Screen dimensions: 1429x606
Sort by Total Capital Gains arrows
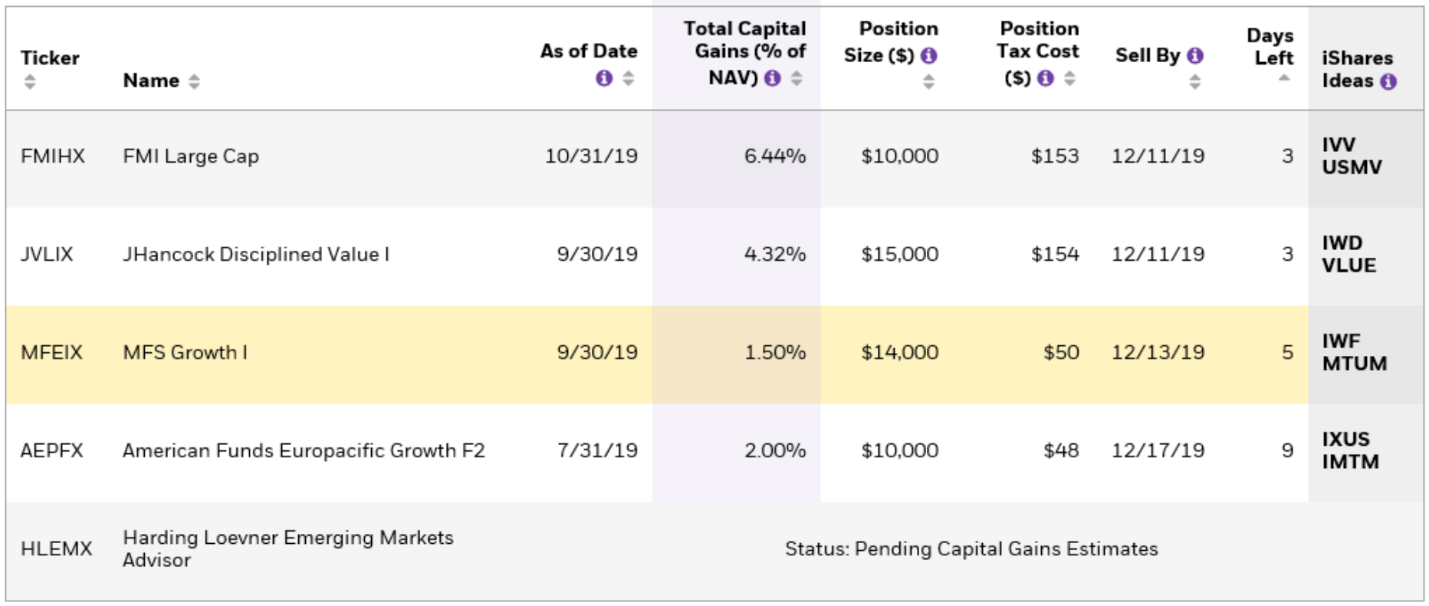tap(796, 78)
